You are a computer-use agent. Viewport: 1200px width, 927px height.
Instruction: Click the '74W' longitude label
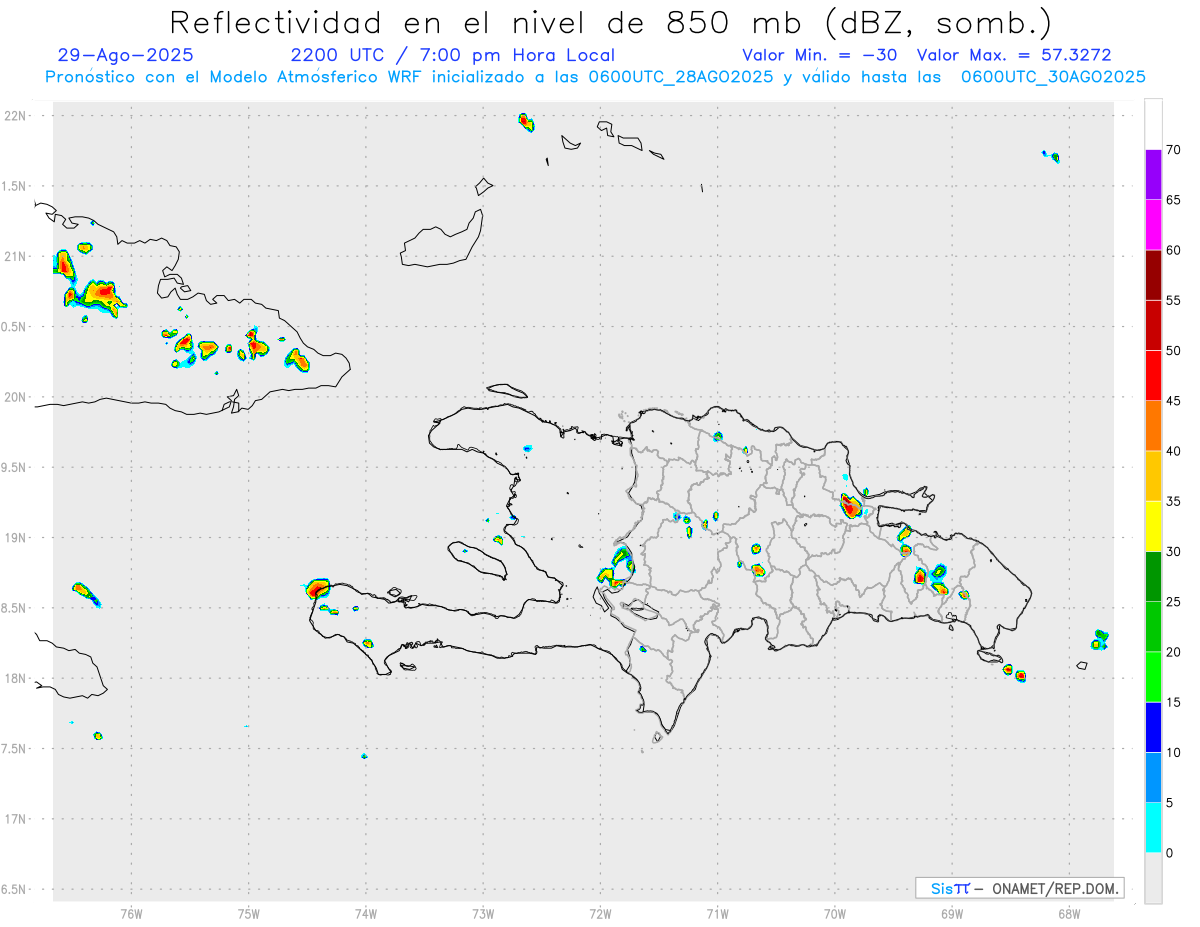[x=366, y=913]
